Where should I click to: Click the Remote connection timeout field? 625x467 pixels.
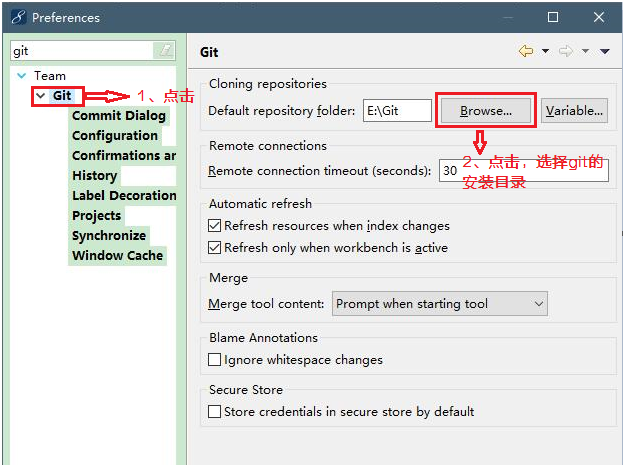524,171
